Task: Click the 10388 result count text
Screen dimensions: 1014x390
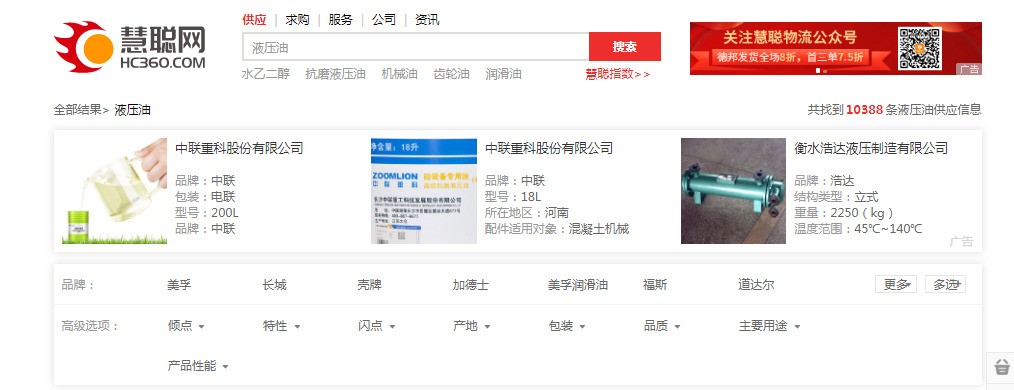Action: click(x=864, y=110)
